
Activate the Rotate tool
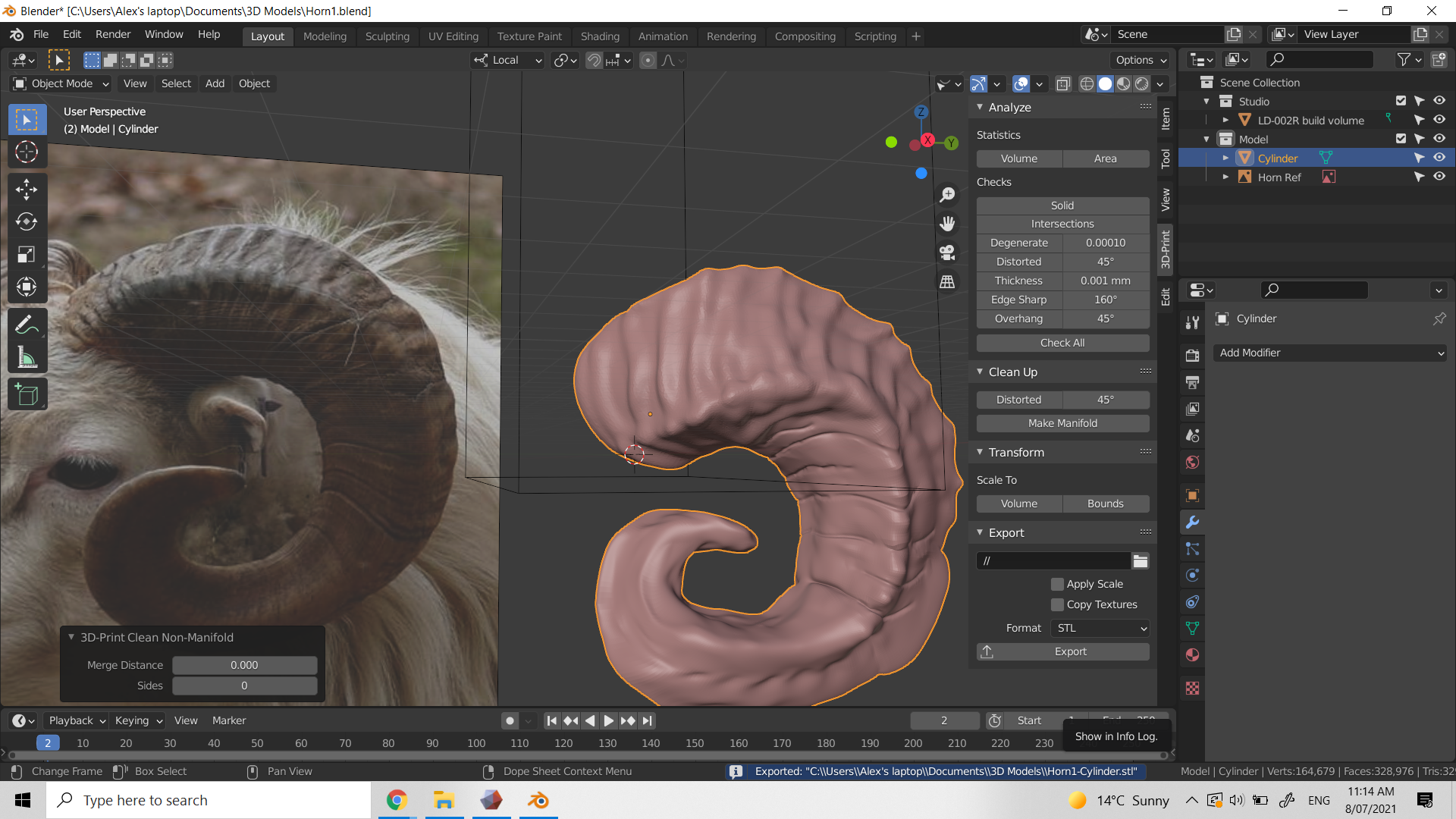pyautogui.click(x=27, y=222)
